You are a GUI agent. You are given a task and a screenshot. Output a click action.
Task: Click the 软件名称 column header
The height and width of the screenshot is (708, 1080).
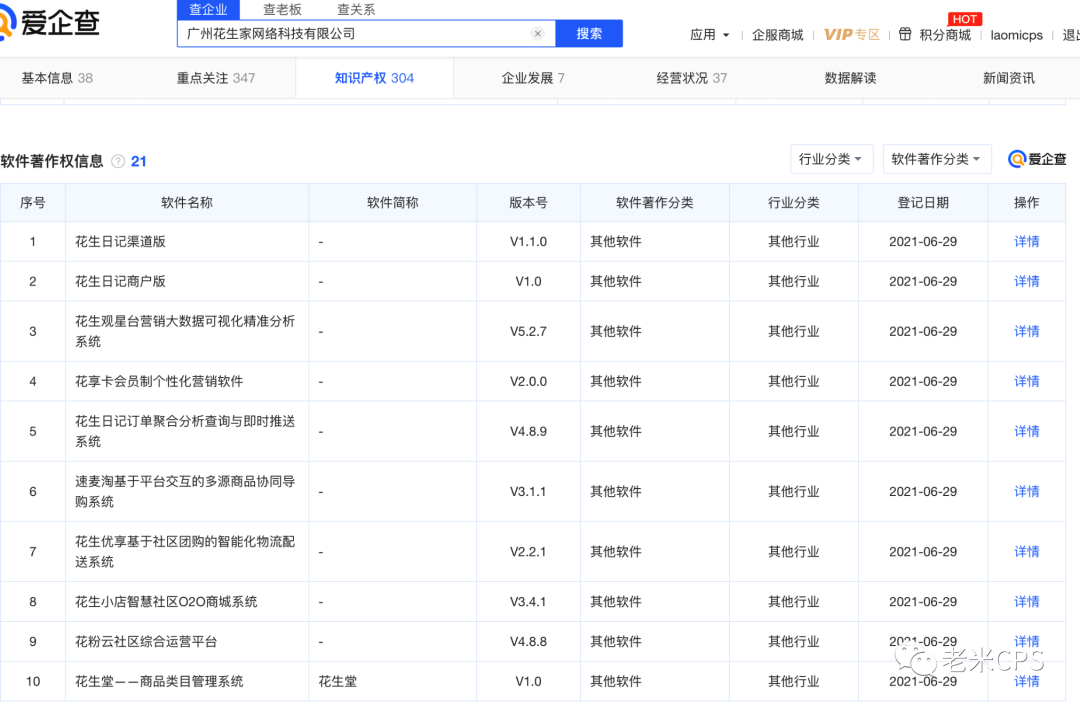(187, 202)
